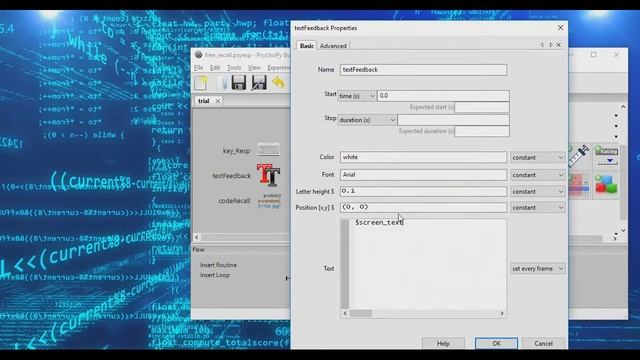The width and height of the screenshot is (640, 360).
Task: Click the key_Resp component label
Action: click(236, 151)
